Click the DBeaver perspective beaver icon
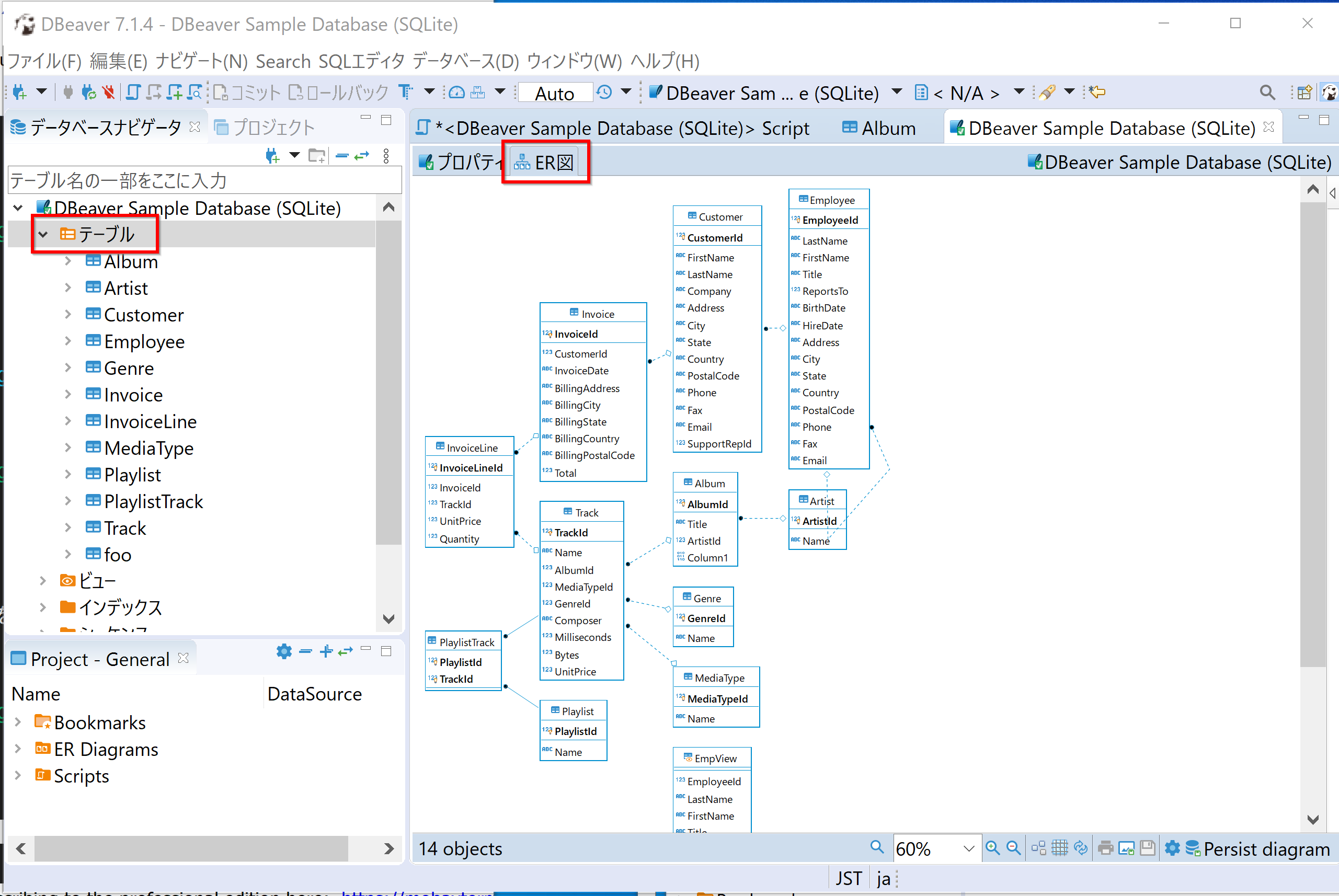This screenshot has width=1339, height=896. pos(1329,92)
